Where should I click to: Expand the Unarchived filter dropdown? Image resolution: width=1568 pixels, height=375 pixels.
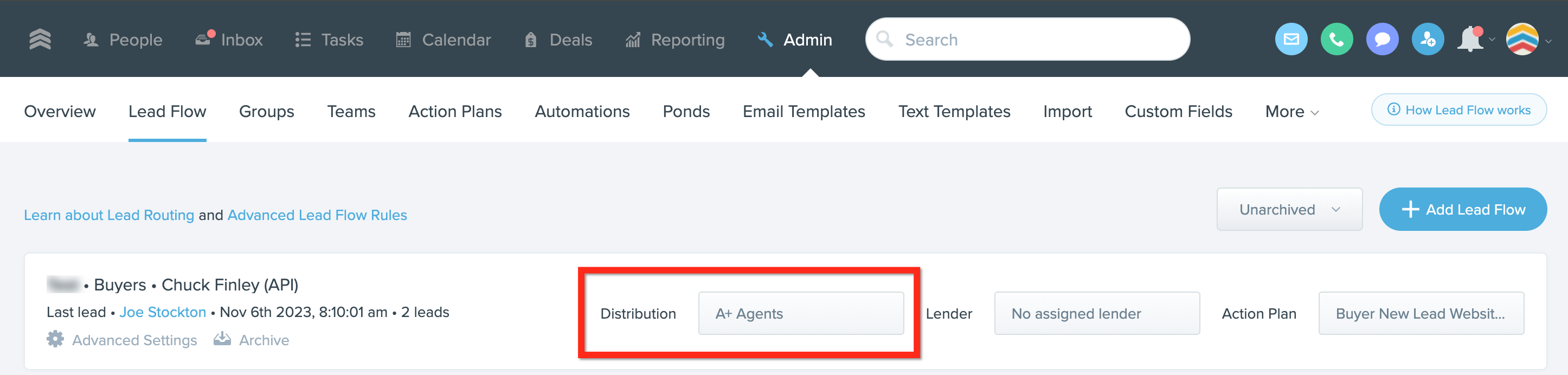[1289, 209]
